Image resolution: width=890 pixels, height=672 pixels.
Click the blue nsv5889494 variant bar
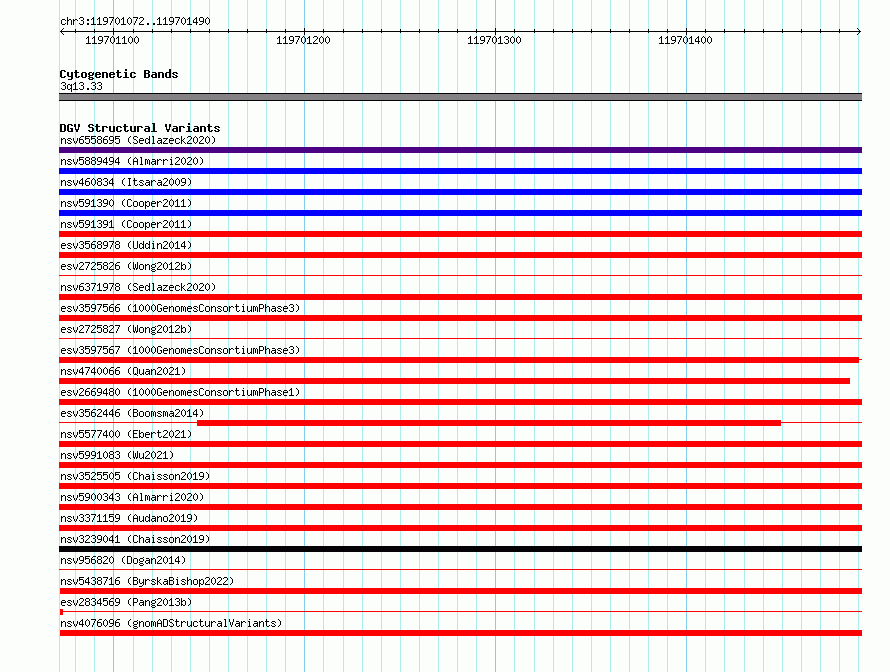pos(460,171)
